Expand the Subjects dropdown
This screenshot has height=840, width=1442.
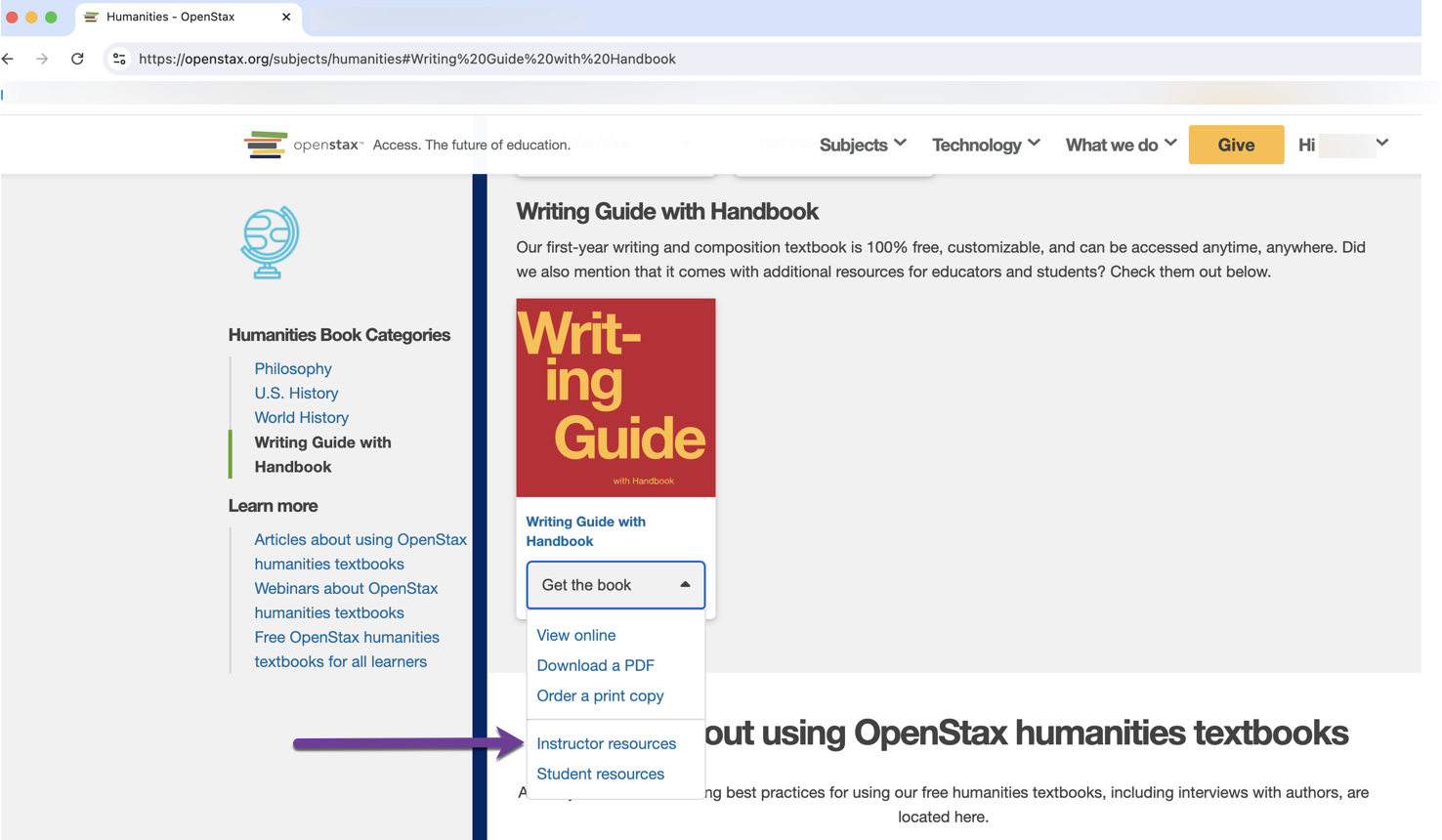pyautogui.click(x=860, y=144)
